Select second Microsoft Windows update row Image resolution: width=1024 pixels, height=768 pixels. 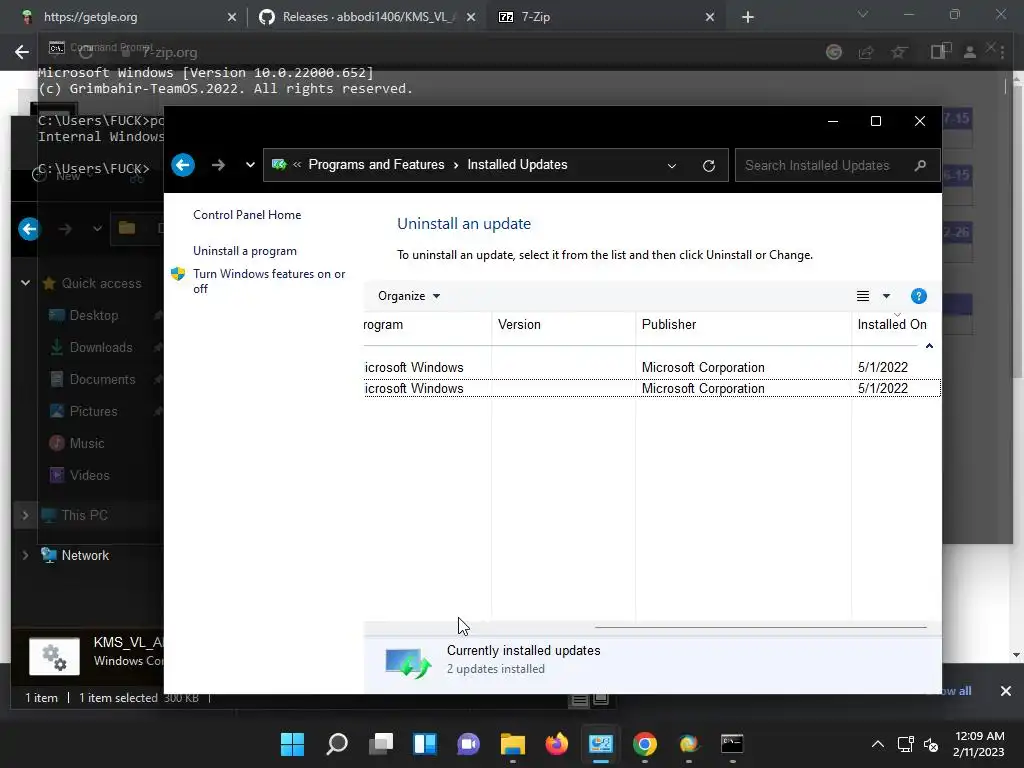point(652,389)
